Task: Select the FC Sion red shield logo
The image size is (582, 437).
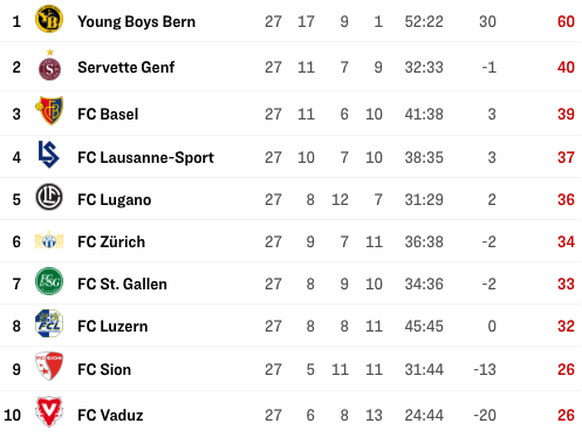Action: pos(49,366)
